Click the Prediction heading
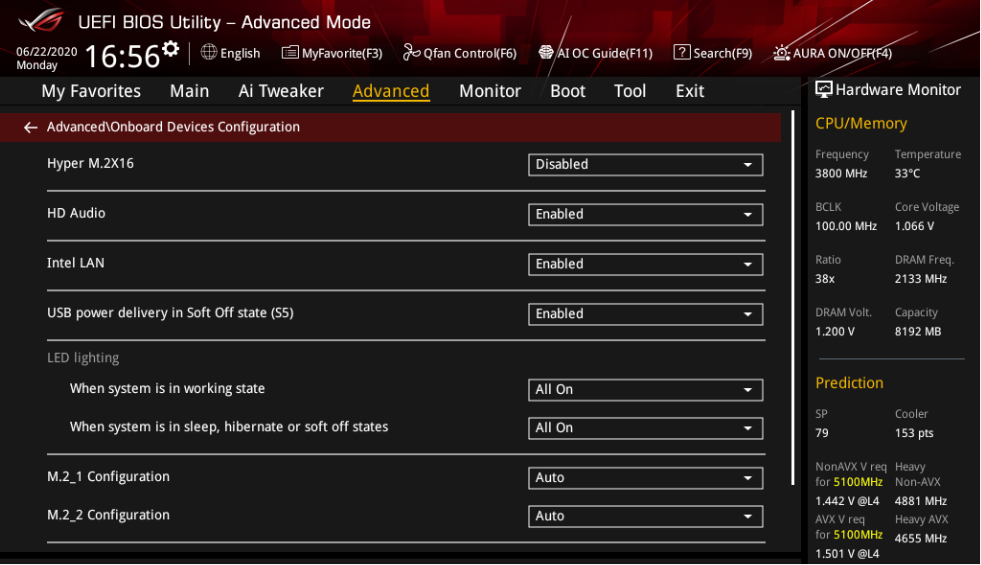 849,383
